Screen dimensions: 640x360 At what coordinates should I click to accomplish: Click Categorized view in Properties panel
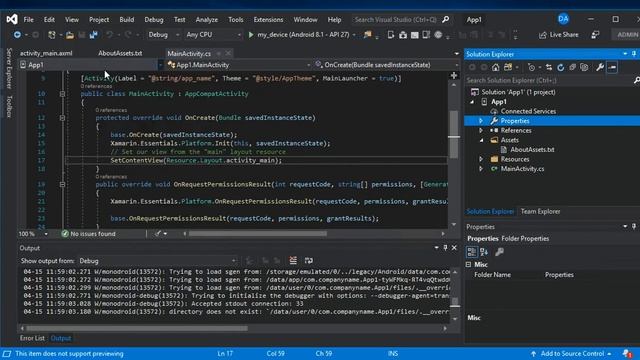[471, 252]
